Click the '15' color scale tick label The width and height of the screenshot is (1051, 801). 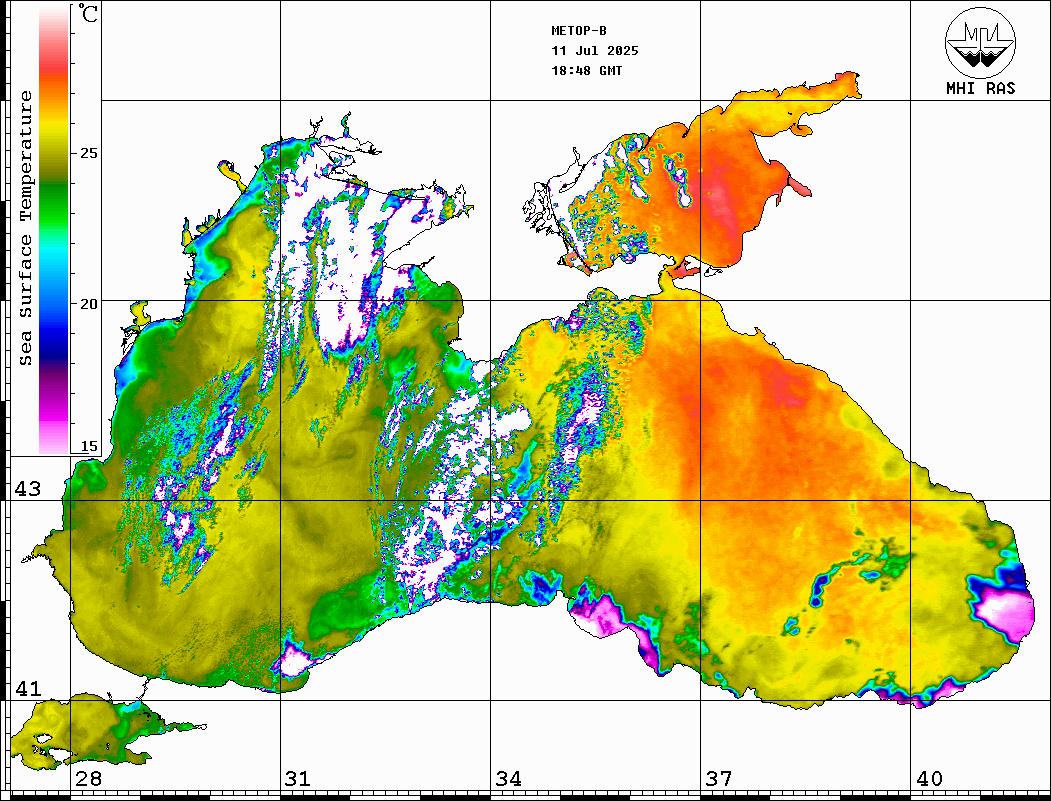tap(88, 446)
